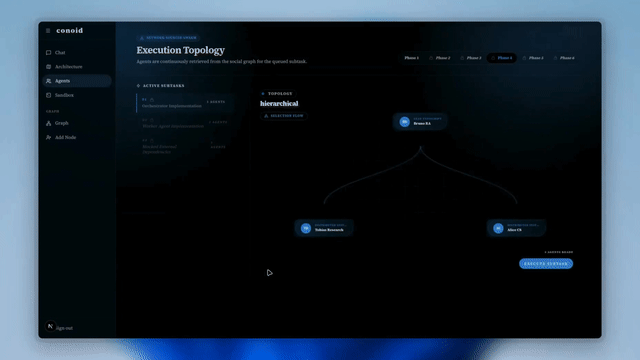Screen dimensions: 640x360
Task: Open the Architecture menu label
Action: click(69, 67)
